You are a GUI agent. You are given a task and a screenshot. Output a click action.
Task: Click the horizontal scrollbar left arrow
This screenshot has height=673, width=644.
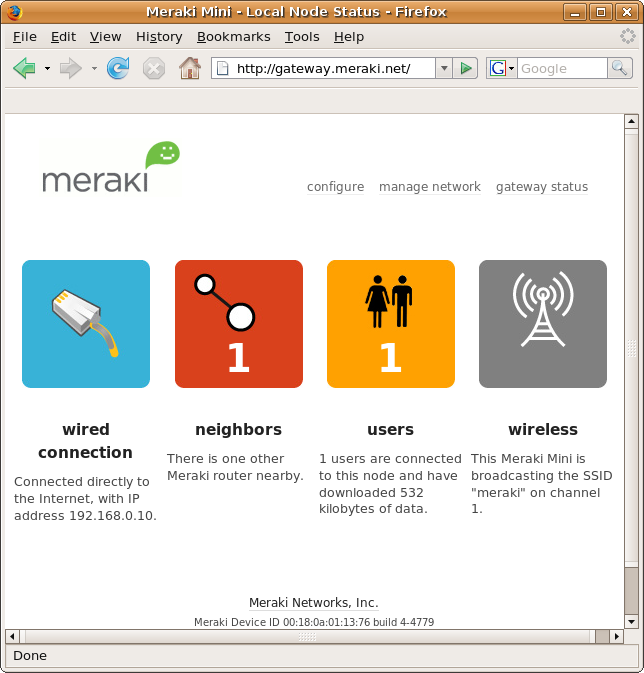point(12,636)
